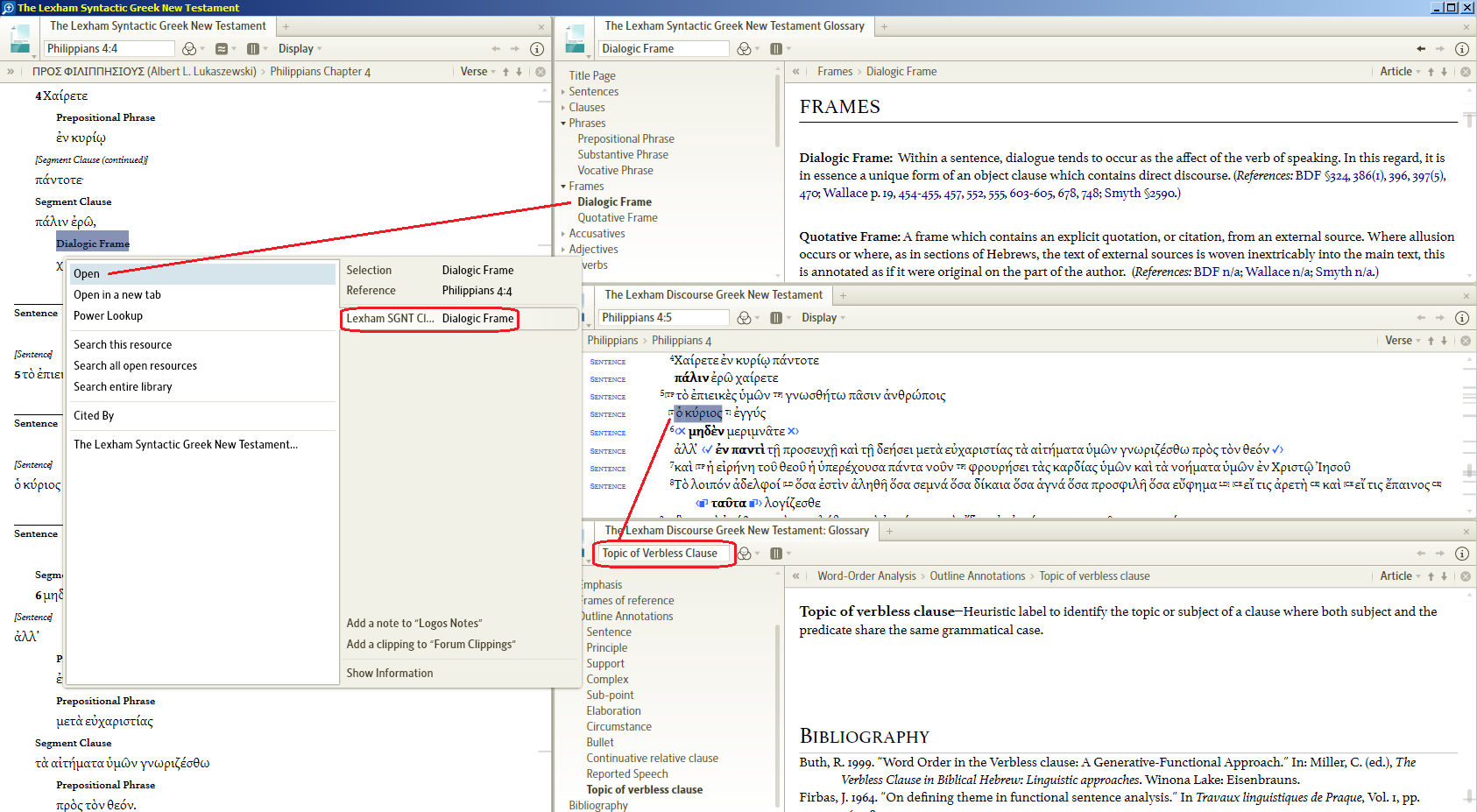The height and width of the screenshot is (812, 1477).
Task: Open Display menu in Syntactic Greek NT panel
Action: (300, 49)
